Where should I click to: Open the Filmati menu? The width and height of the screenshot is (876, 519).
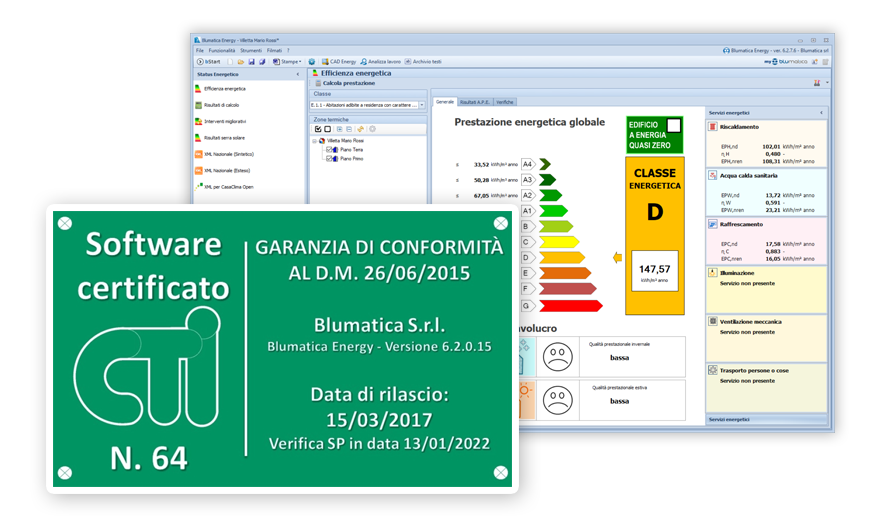click(x=274, y=50)
